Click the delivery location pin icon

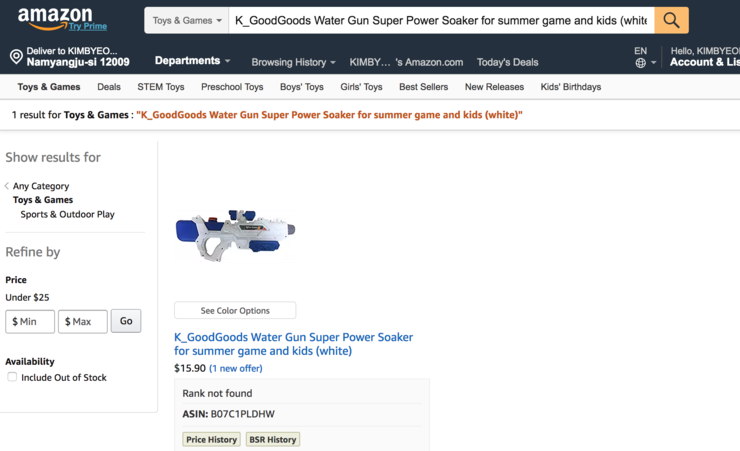(16, 57)
